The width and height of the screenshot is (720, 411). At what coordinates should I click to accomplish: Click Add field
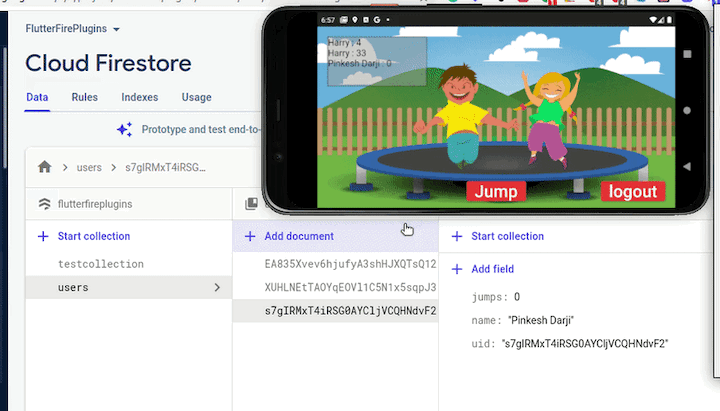492,269
